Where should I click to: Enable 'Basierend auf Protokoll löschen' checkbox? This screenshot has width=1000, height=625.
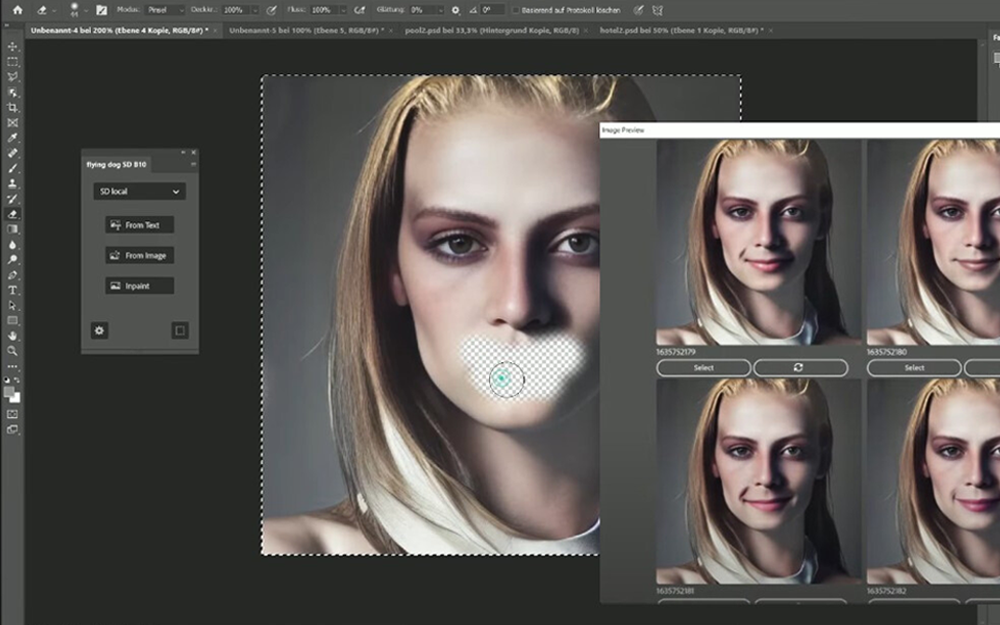(x=515, y=10)
